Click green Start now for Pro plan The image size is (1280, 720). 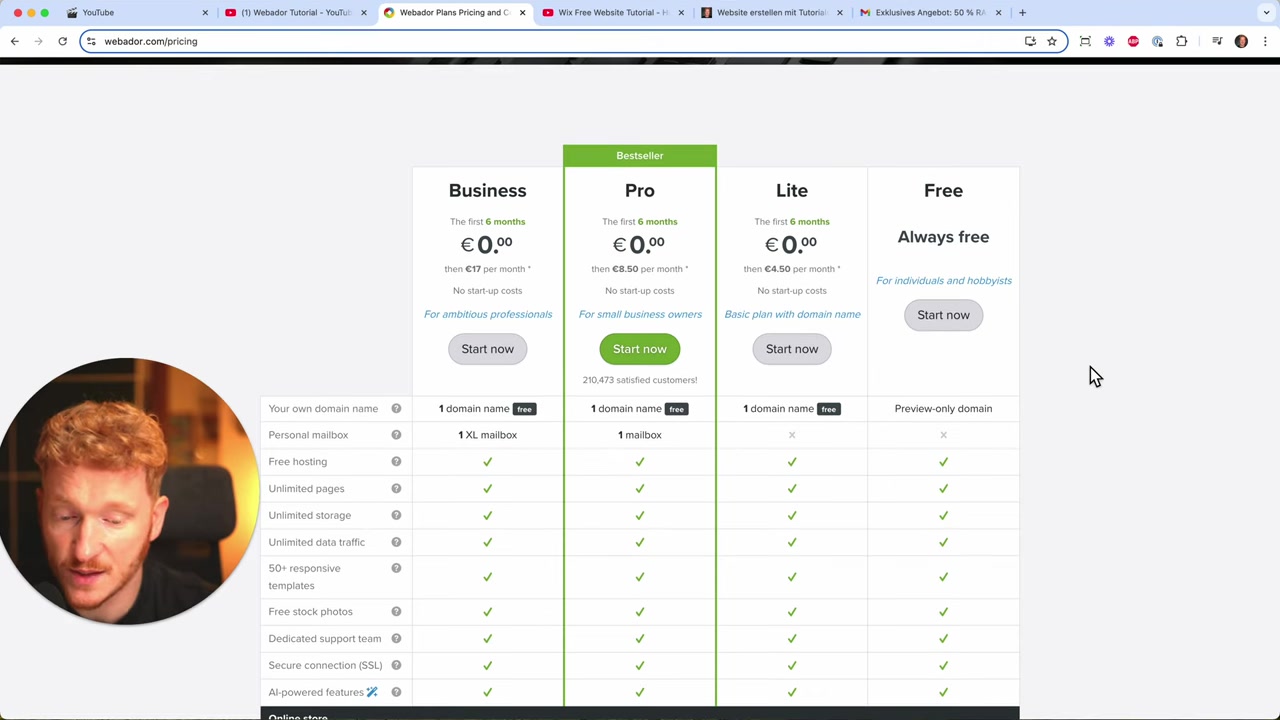(x=640, y=349)
